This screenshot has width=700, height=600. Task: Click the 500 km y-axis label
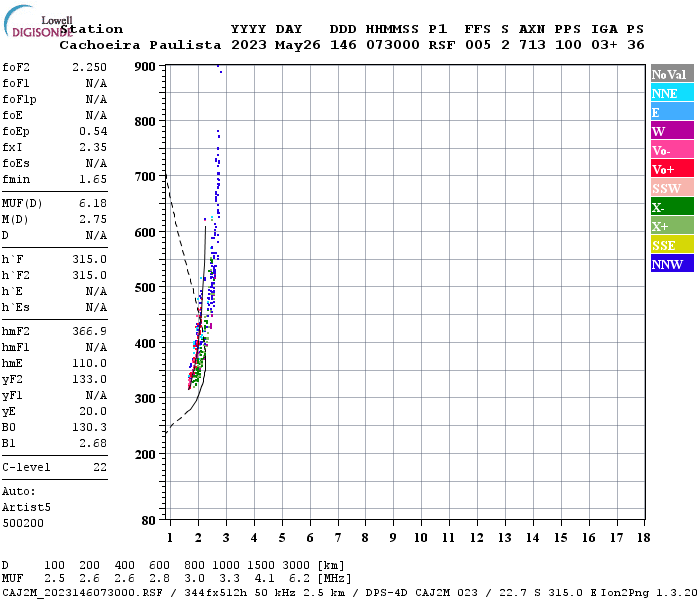point(145,288)
